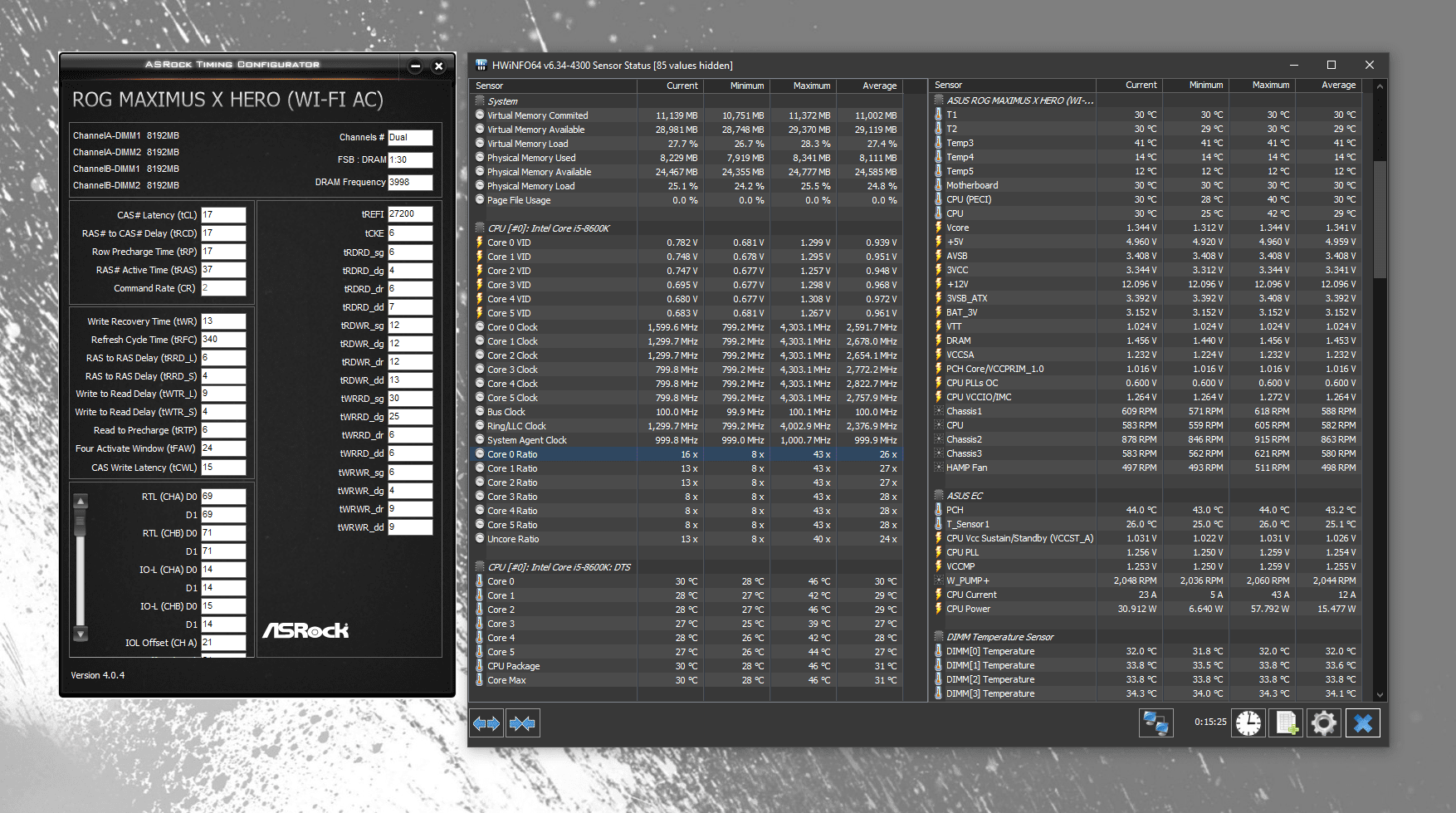Image resolution: width=1456 pixels, height=813 pixels.
Task: Select the Bus Clock row
Action: (686, 412)
